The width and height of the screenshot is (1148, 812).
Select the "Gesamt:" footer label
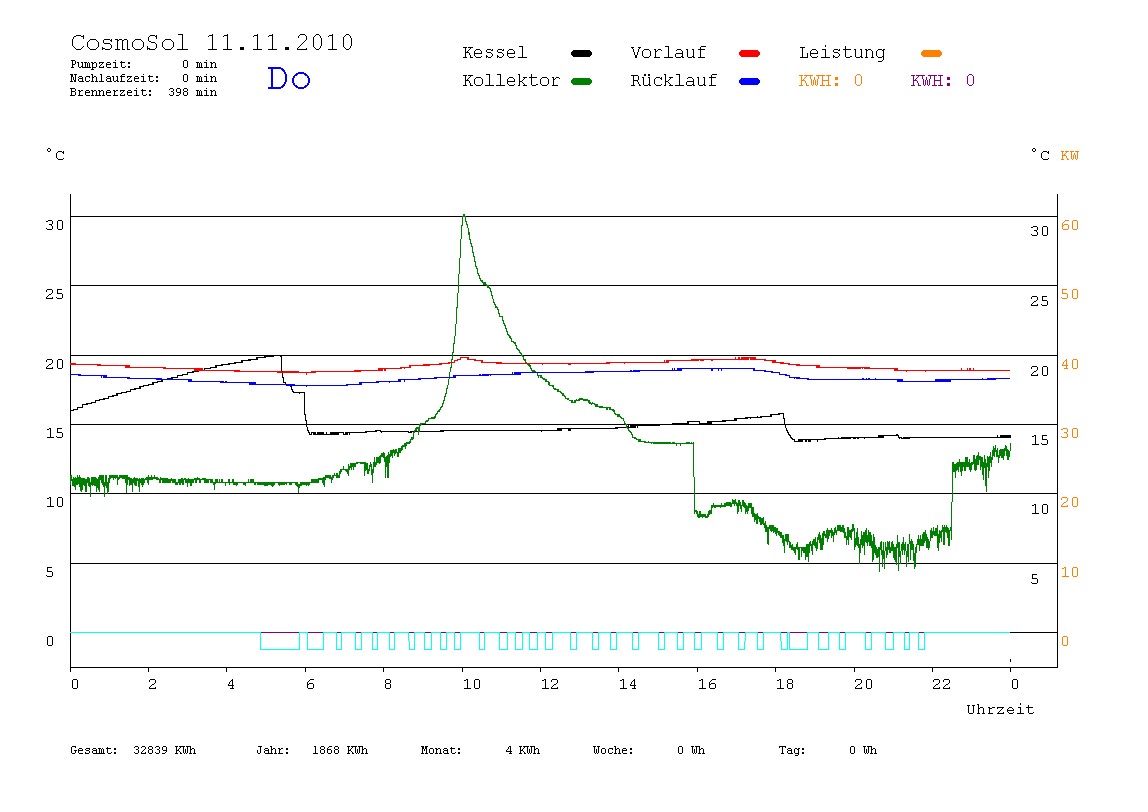(94, 750)
